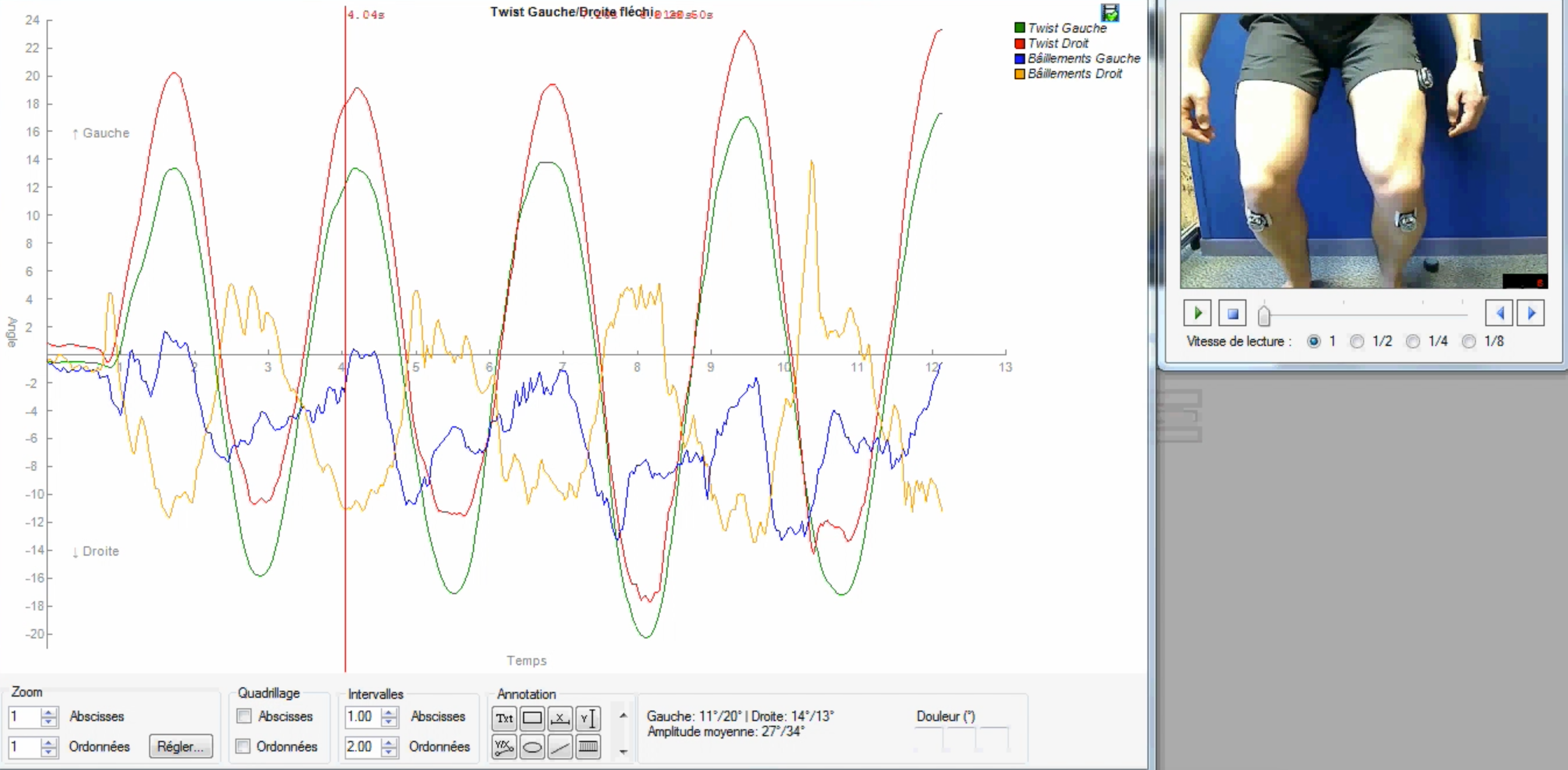Select the rectangle annotation tool
This screenshot has height=770, width=1568.
pyautogui.click(x=532, y=718)
